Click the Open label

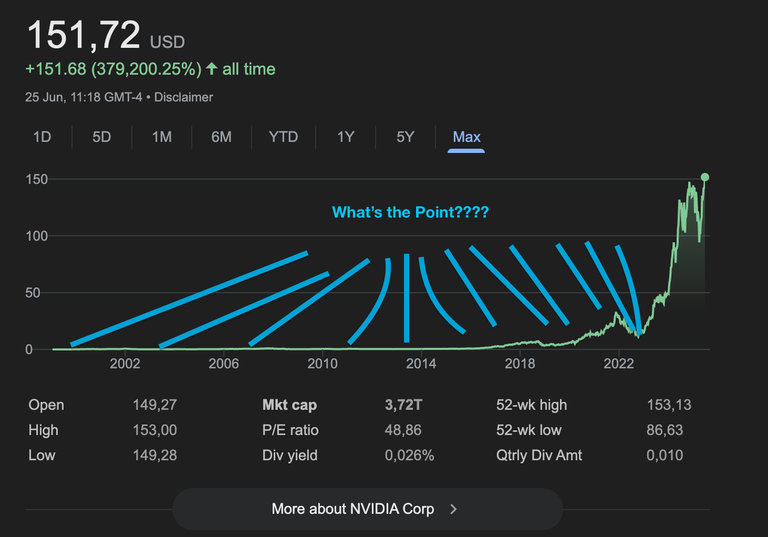(46, 405)
